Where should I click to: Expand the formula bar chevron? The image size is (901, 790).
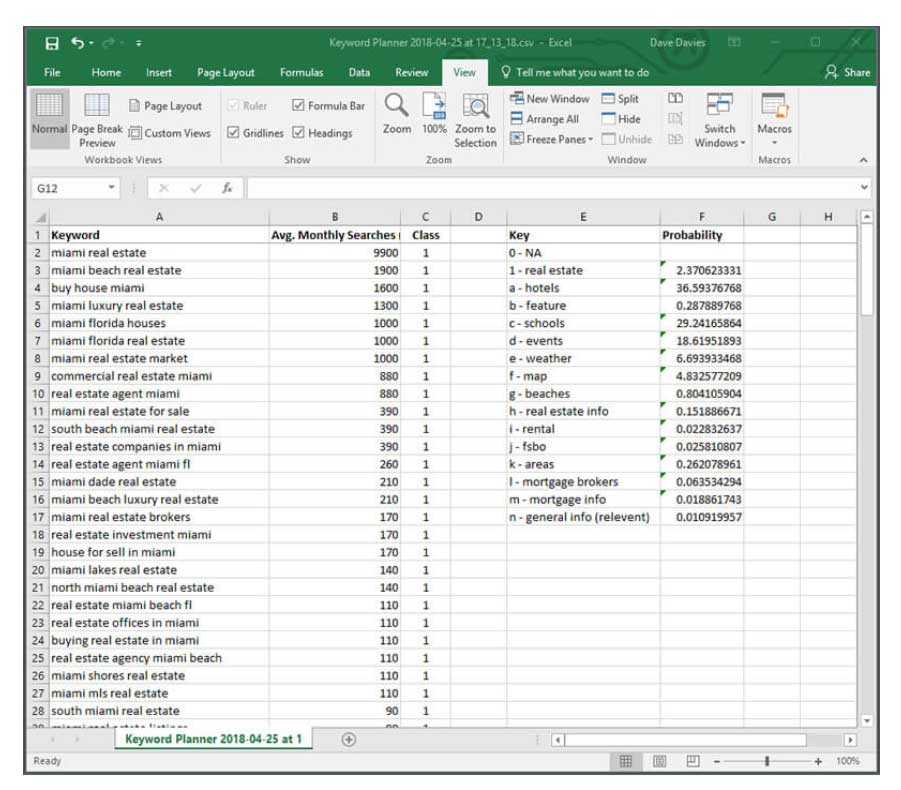864,188
